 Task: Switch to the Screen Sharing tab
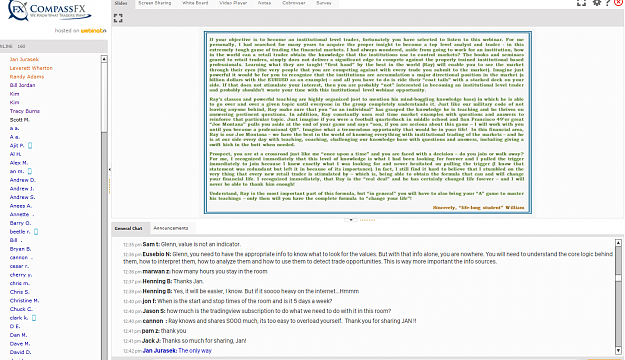coord(155,3)
